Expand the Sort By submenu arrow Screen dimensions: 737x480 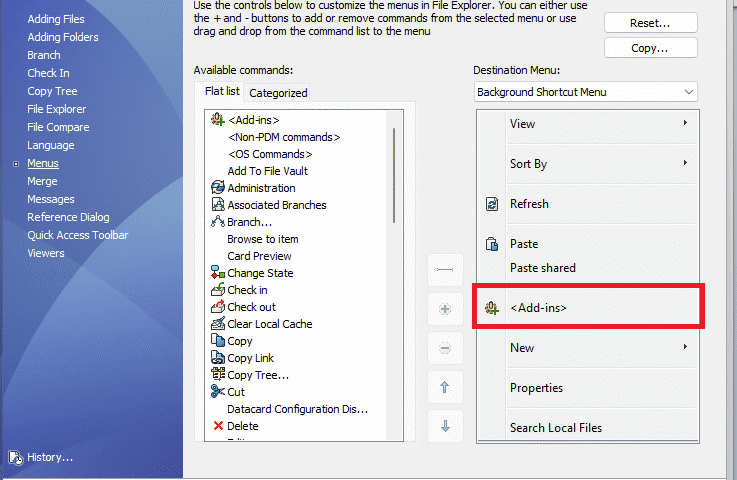[x=685, y=163]
